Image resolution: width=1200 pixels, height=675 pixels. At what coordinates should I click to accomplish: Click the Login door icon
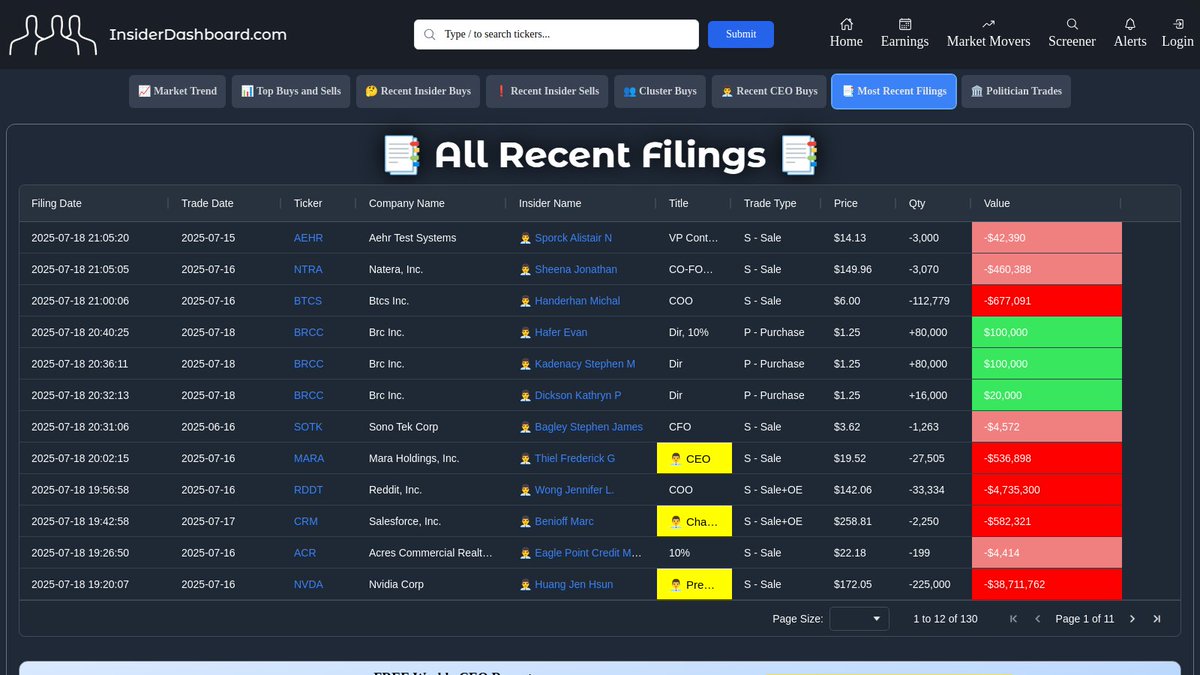1178,24
